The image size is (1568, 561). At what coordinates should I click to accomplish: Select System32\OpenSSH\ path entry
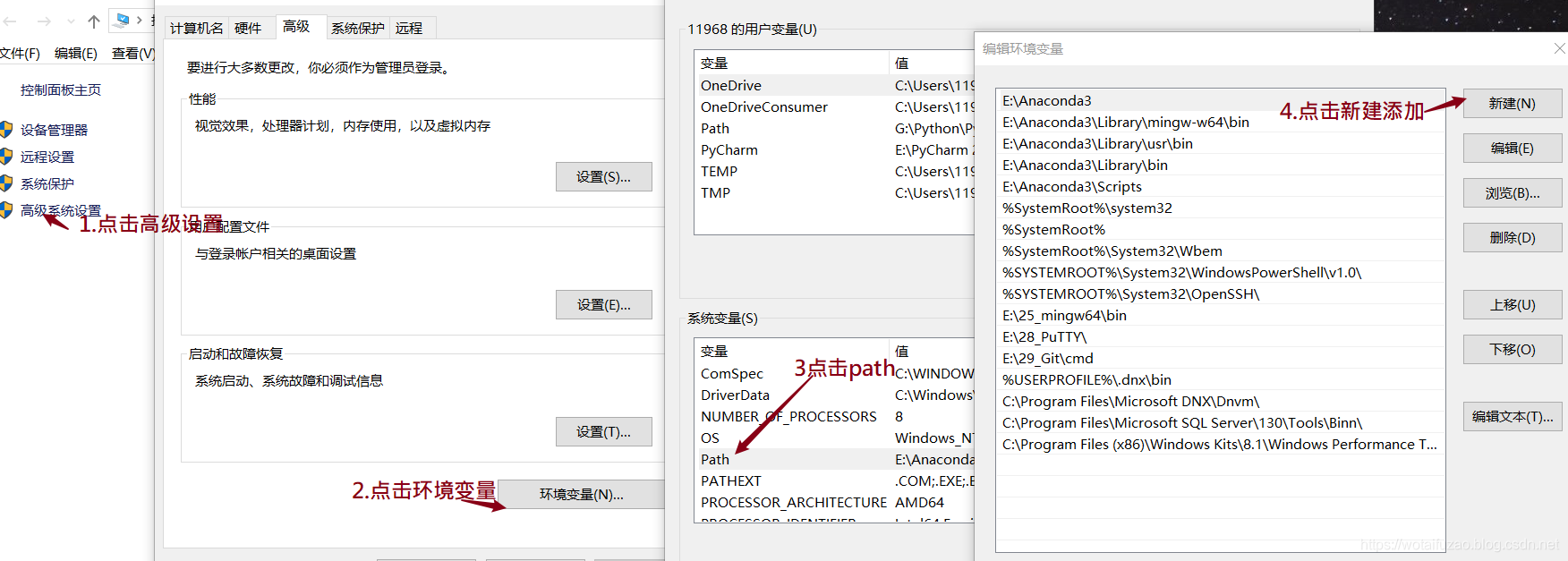click(1221, 293)
